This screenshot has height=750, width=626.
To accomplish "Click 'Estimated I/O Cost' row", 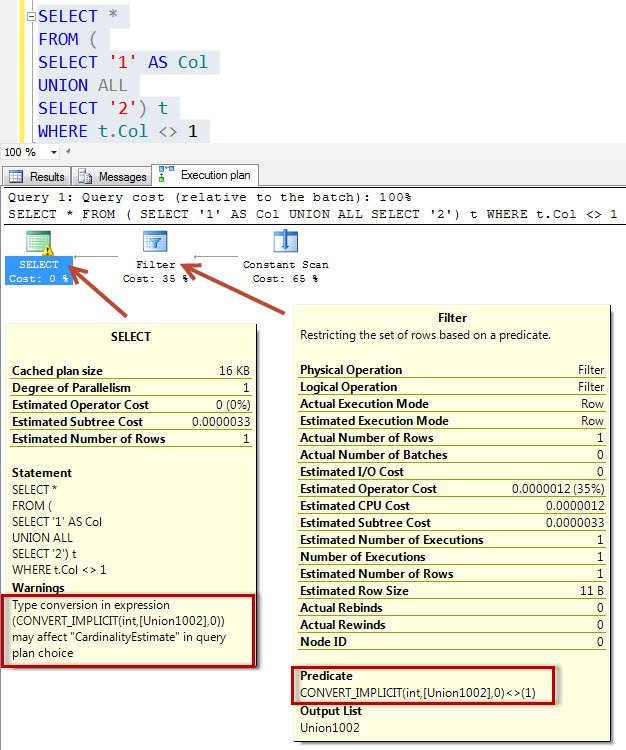I will 452,472.
